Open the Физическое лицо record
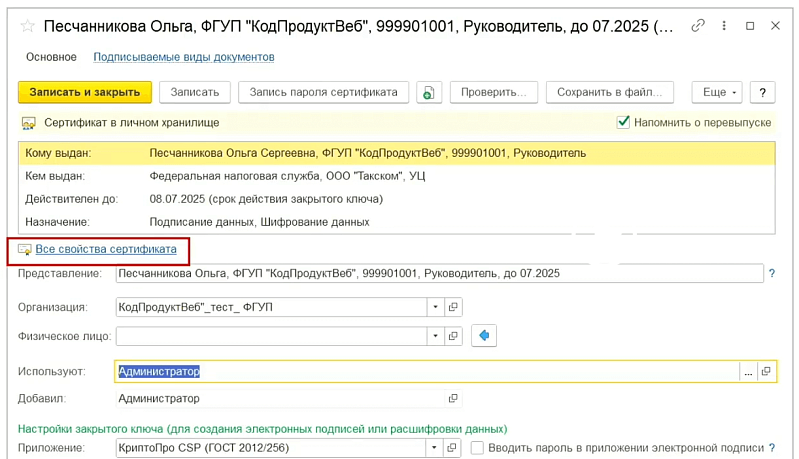The width and height of the screenshot is (799, 459). point(453,336)
